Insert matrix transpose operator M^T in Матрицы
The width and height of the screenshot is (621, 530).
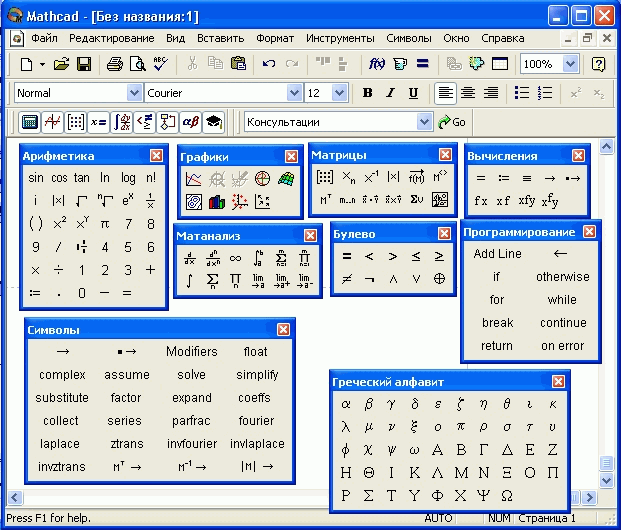point(325,200)
